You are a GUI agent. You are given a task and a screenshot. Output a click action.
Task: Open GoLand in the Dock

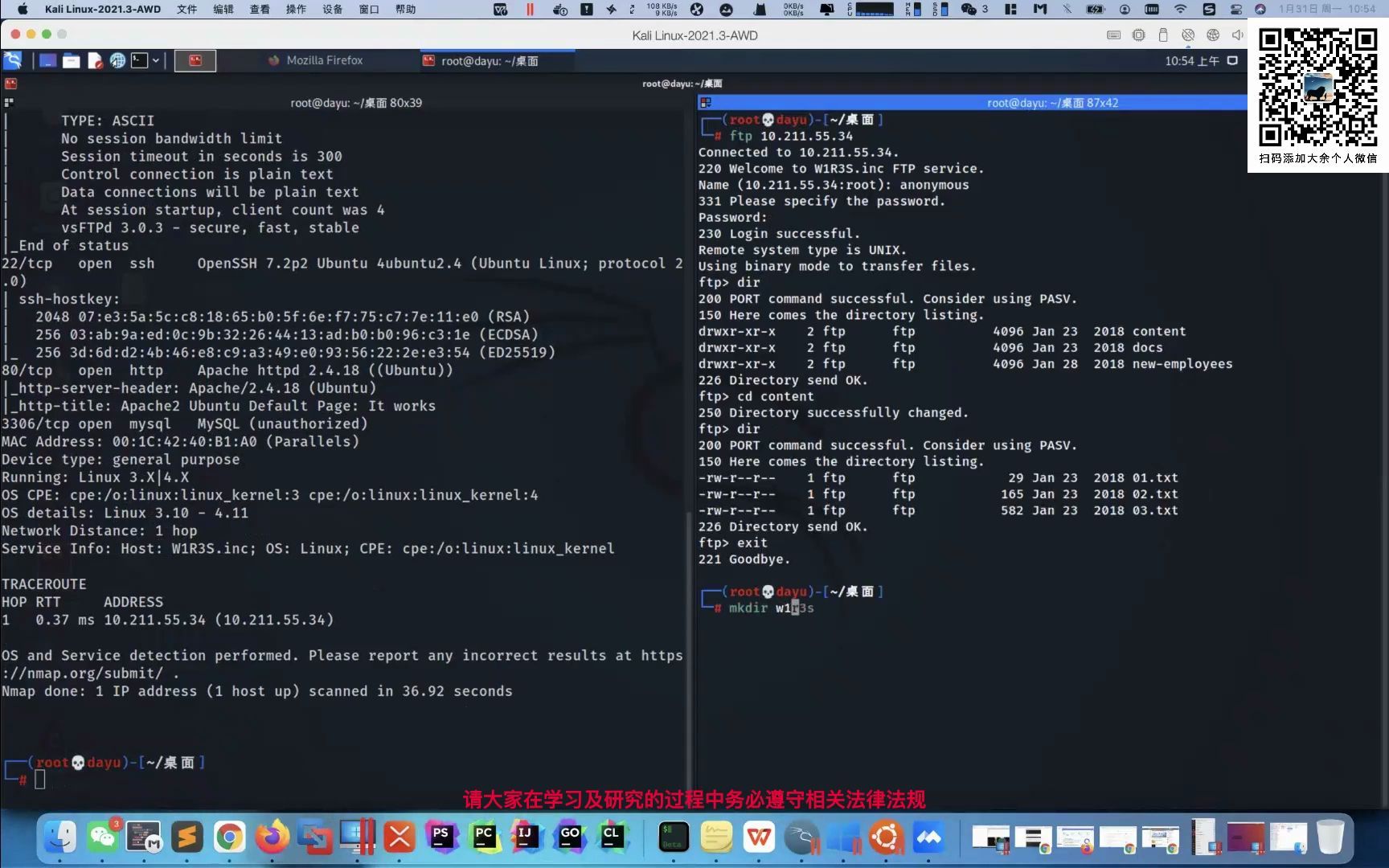pyautogui.click(x=569, y=837)
